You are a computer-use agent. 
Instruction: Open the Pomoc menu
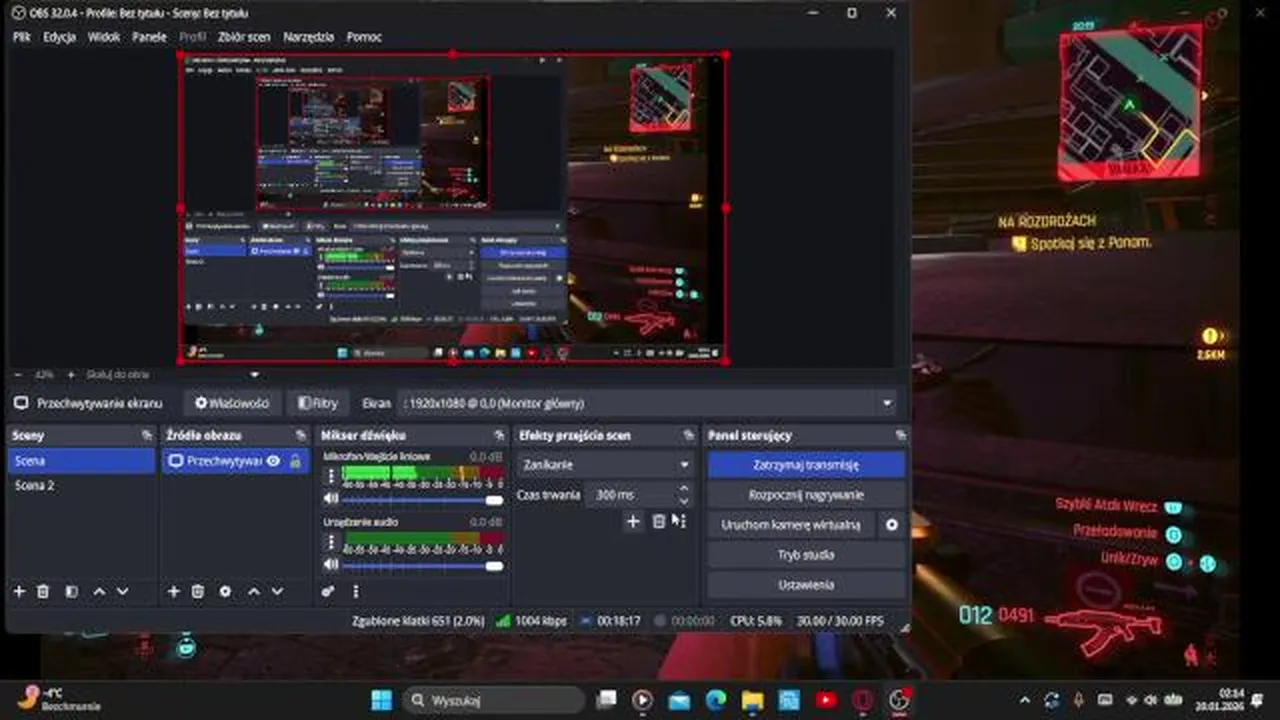pos(364,37)
